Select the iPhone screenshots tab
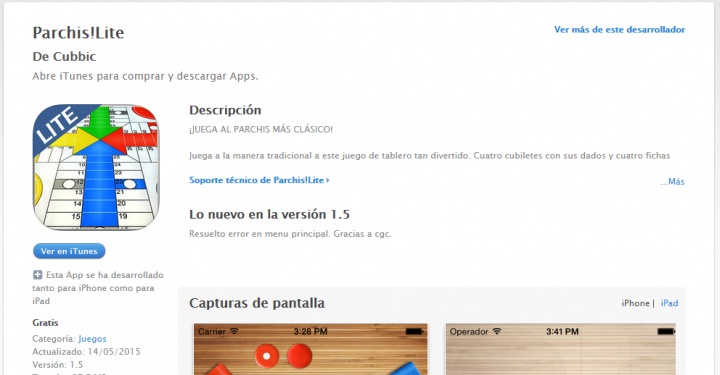The width and height of the screenshot is (720, 375). pyautogui.click(x=636, y=303)
